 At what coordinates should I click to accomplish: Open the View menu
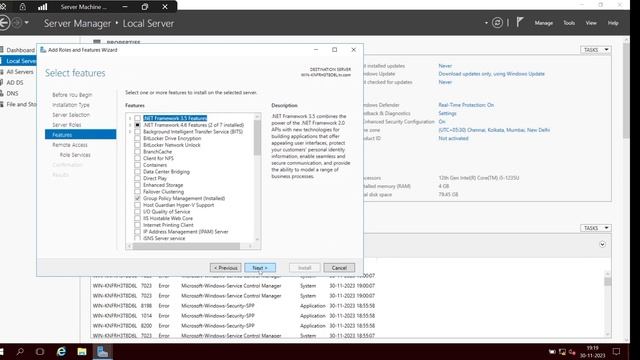click(x=591, y=23)
